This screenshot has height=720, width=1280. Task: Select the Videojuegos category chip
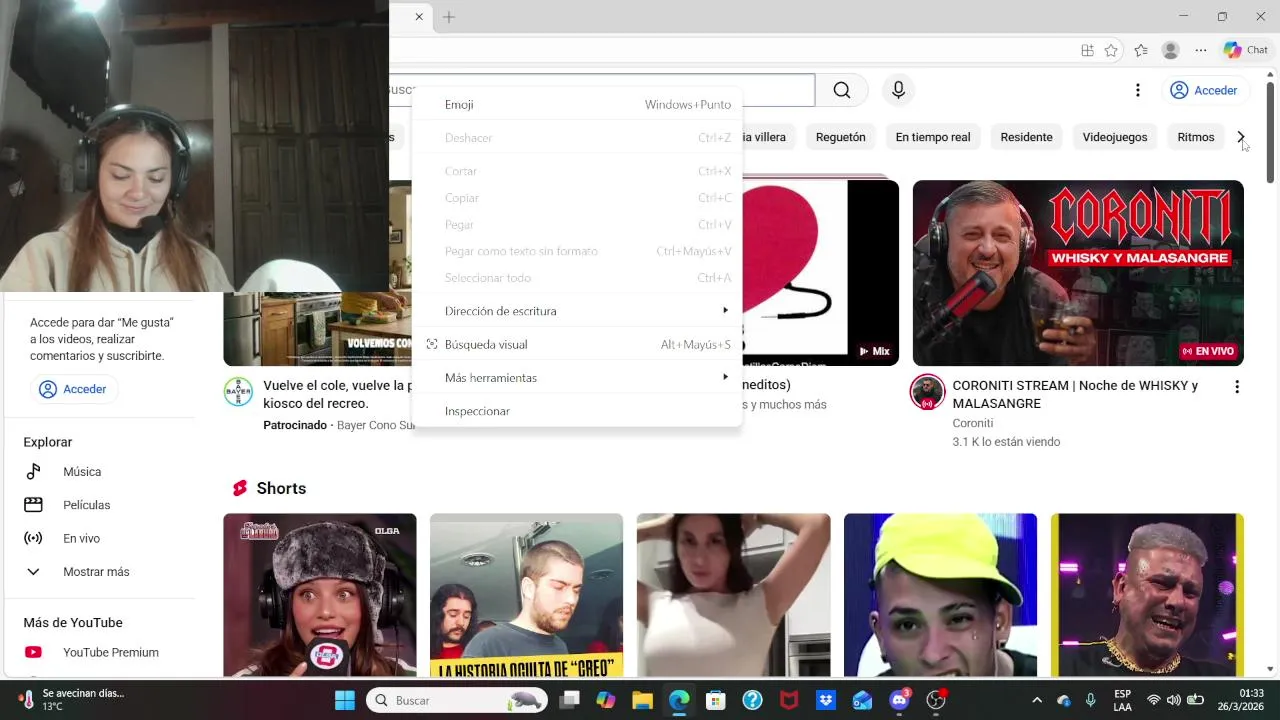pos(1115,137)
